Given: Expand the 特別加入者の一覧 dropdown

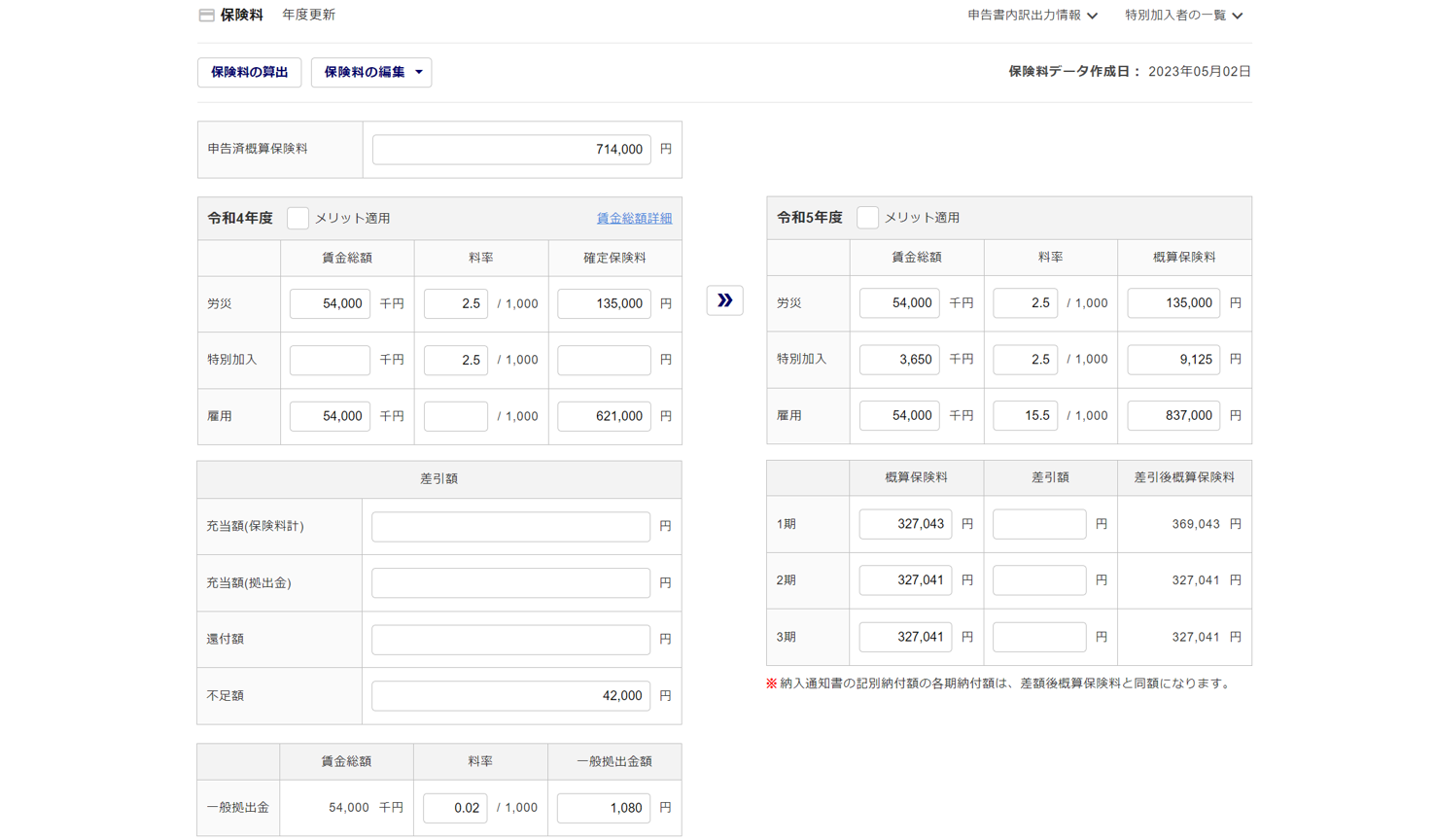Looking at the screenshot, I should click(1183, 16).
